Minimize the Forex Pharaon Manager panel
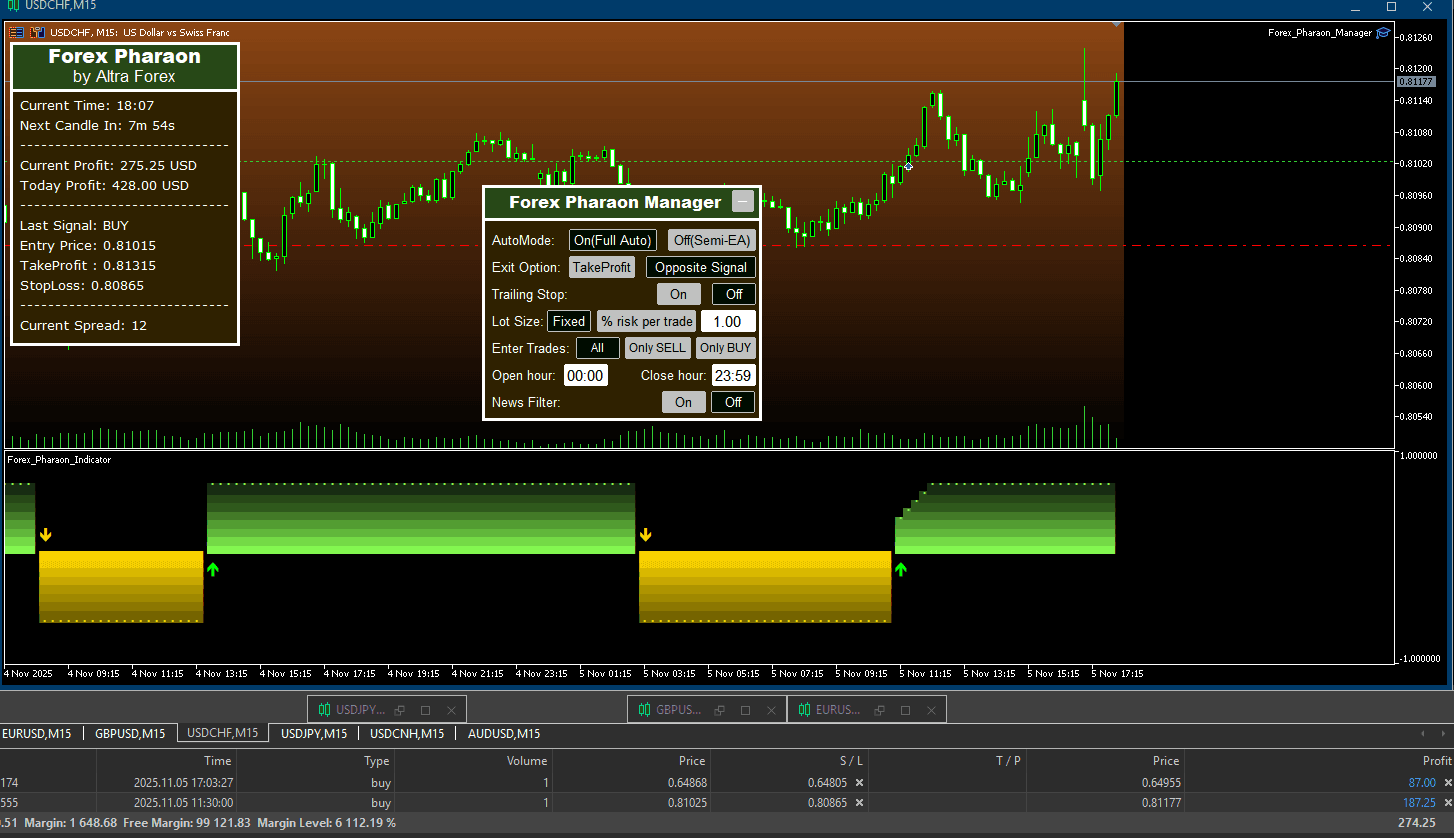1454x838 pixels. pyautogui.click(x=742, y=202)
